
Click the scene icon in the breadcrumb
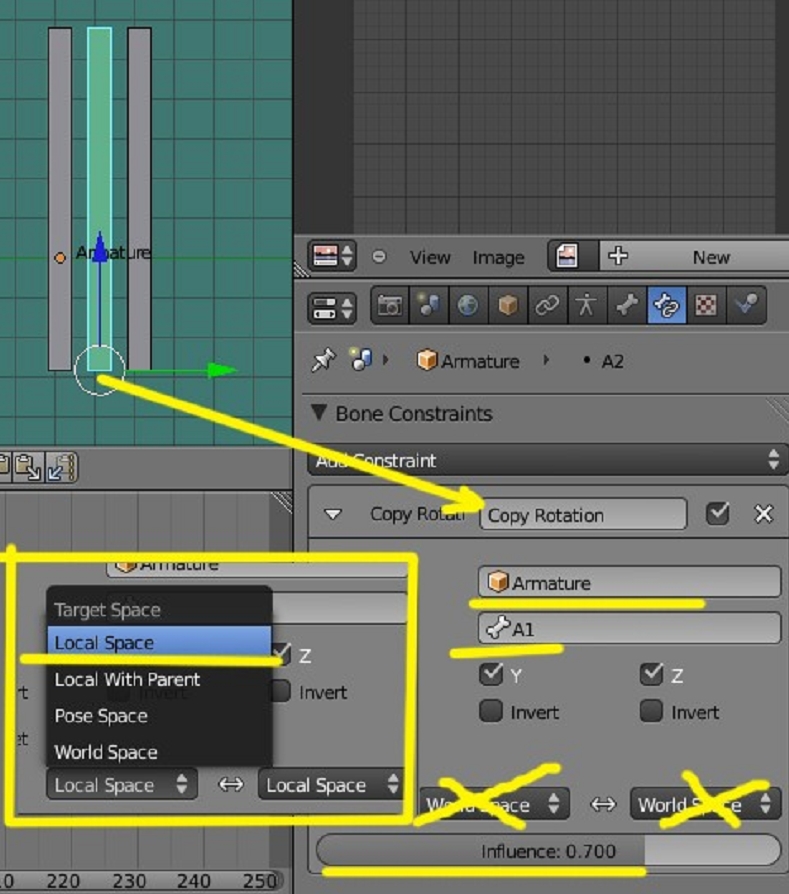361,360
